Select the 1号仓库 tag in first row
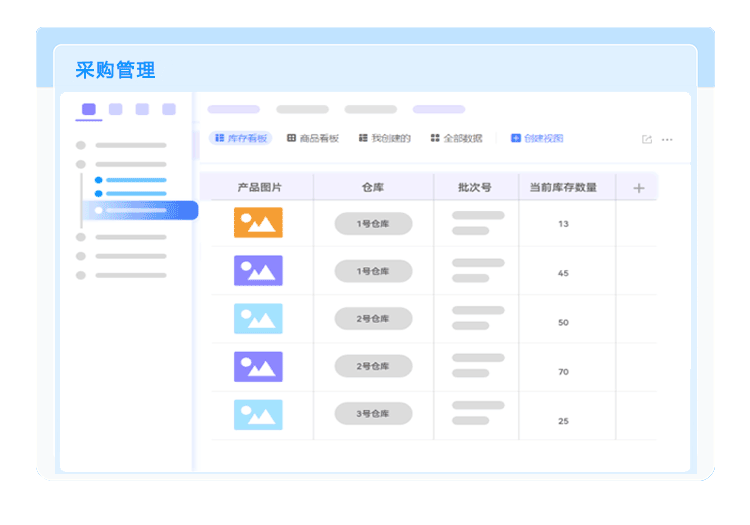750x525 pixels. (x=373, y=224)
